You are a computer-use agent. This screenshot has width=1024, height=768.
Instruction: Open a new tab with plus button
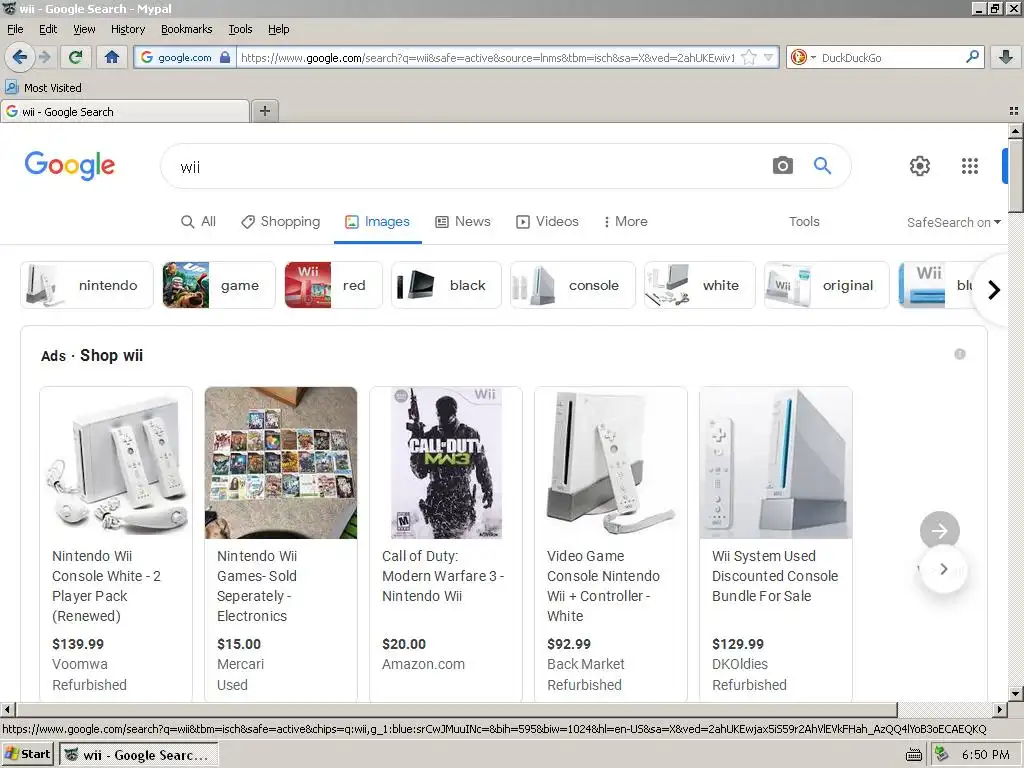(x=264, y=111)
